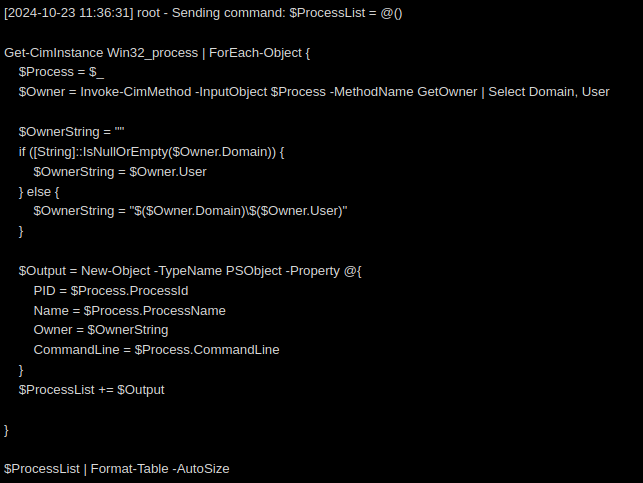Click the CommandLine property line
The width and height of the screenshot is (643, 483).
156,350
